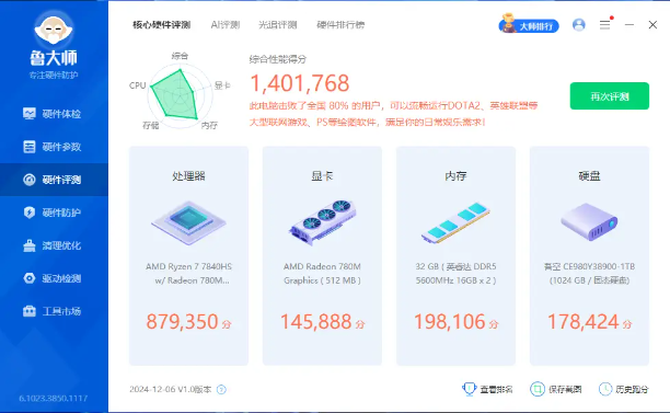Image resolution: width=670 pixels, height=413 pixels.
Task: Click the 保存截图 screenshot icon
Action: pyautogui.click(x=537, y=389)
